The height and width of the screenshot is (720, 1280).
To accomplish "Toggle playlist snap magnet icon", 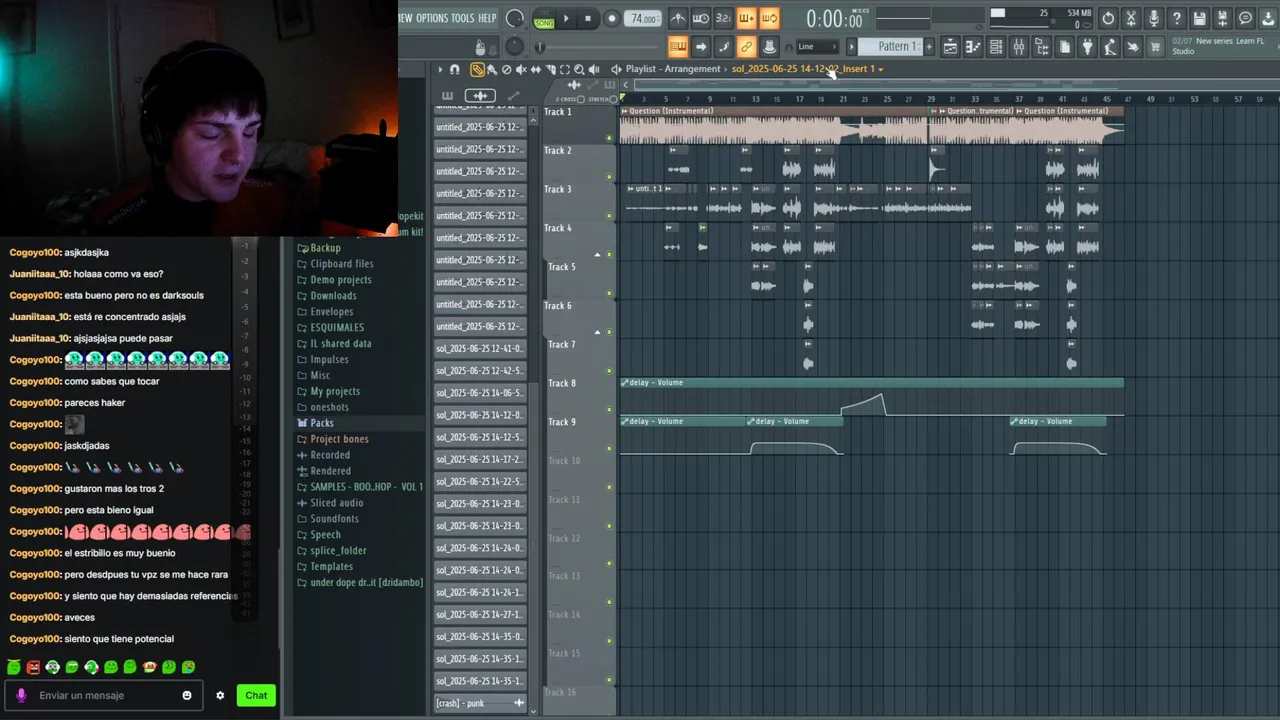I will click(x=454, y=69).
